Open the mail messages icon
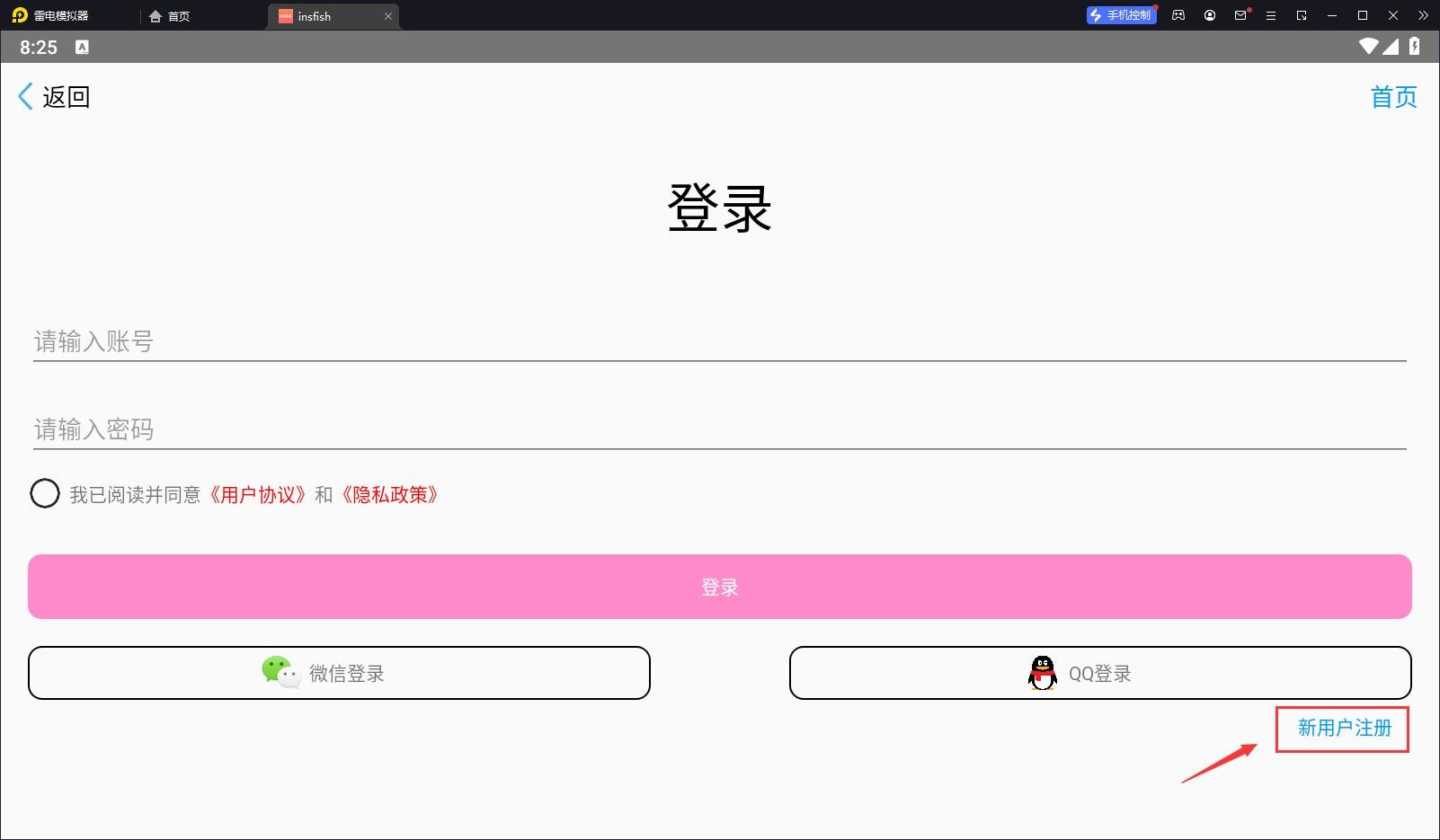This screenshot has height=840, width=1440. (1240, 15)
